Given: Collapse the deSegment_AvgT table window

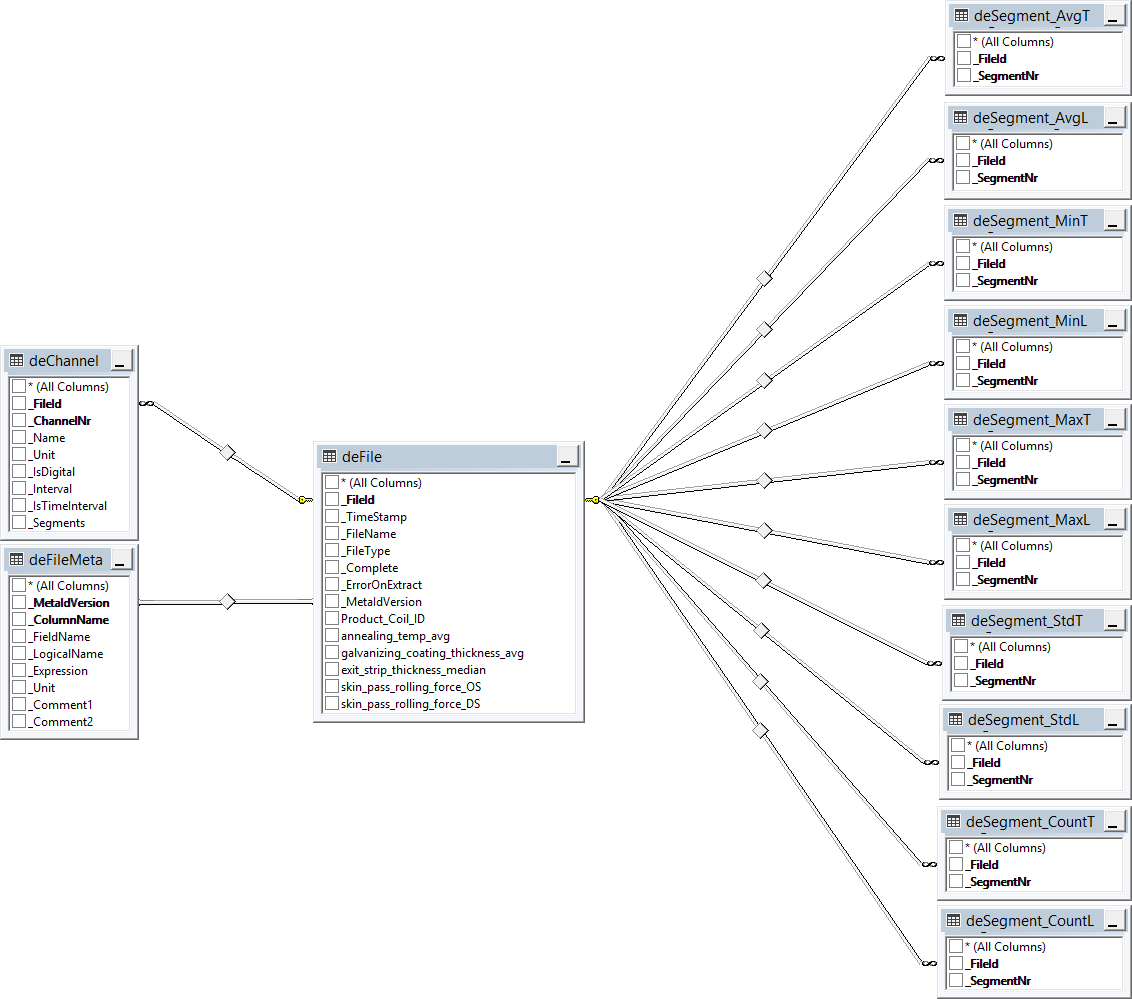Looking at the screenshot, I should coord(1113,16).
